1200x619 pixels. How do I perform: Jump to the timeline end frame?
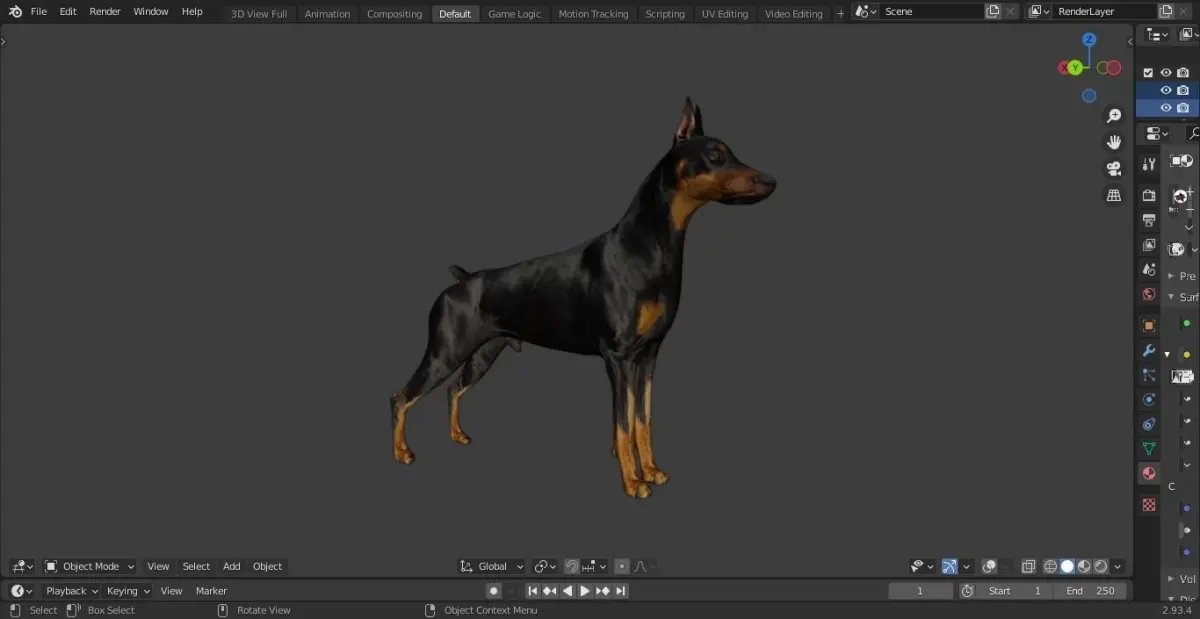[x=621, y=591]
